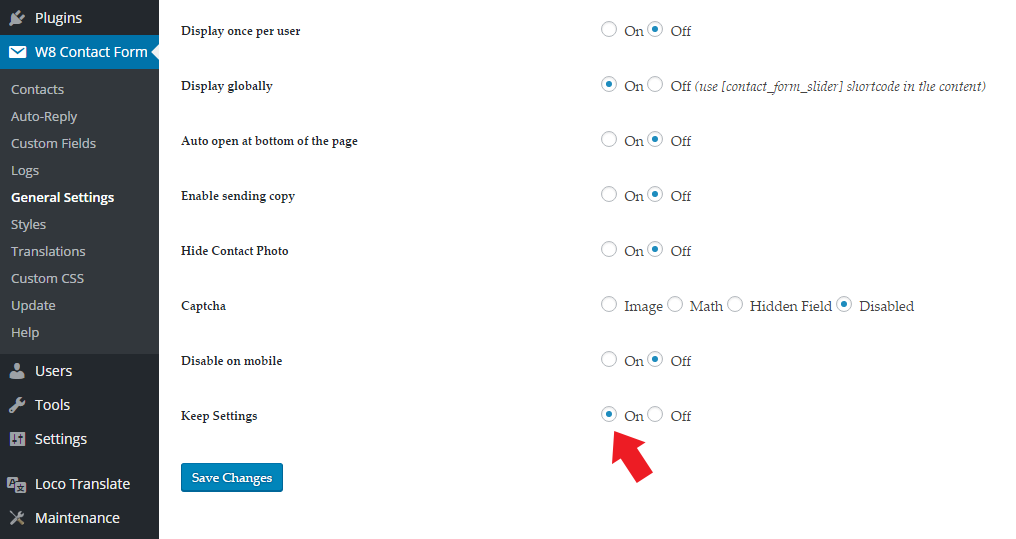Click the W8 Contact Form envelope icon
The width and height of the screenshot is (1016, 539).
tap(17, 52)
